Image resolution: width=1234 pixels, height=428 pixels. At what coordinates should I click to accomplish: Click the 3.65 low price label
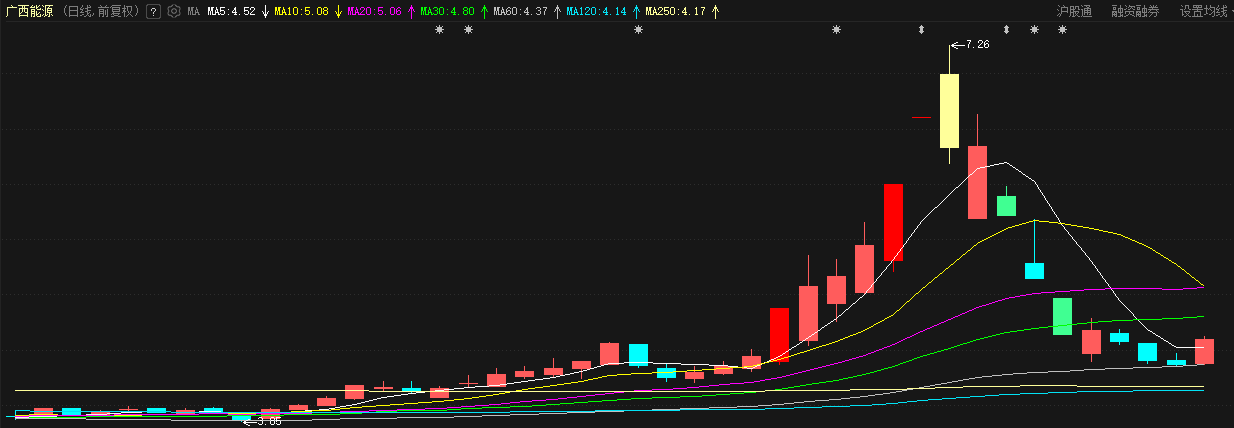coord(269,421)
